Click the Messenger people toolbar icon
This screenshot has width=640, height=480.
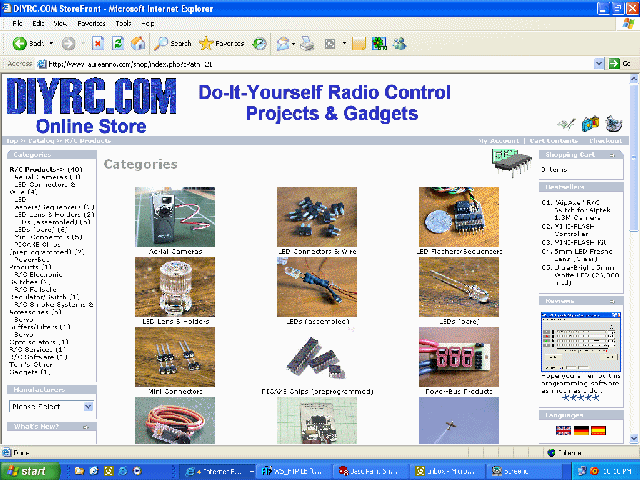tap(400, 43)
